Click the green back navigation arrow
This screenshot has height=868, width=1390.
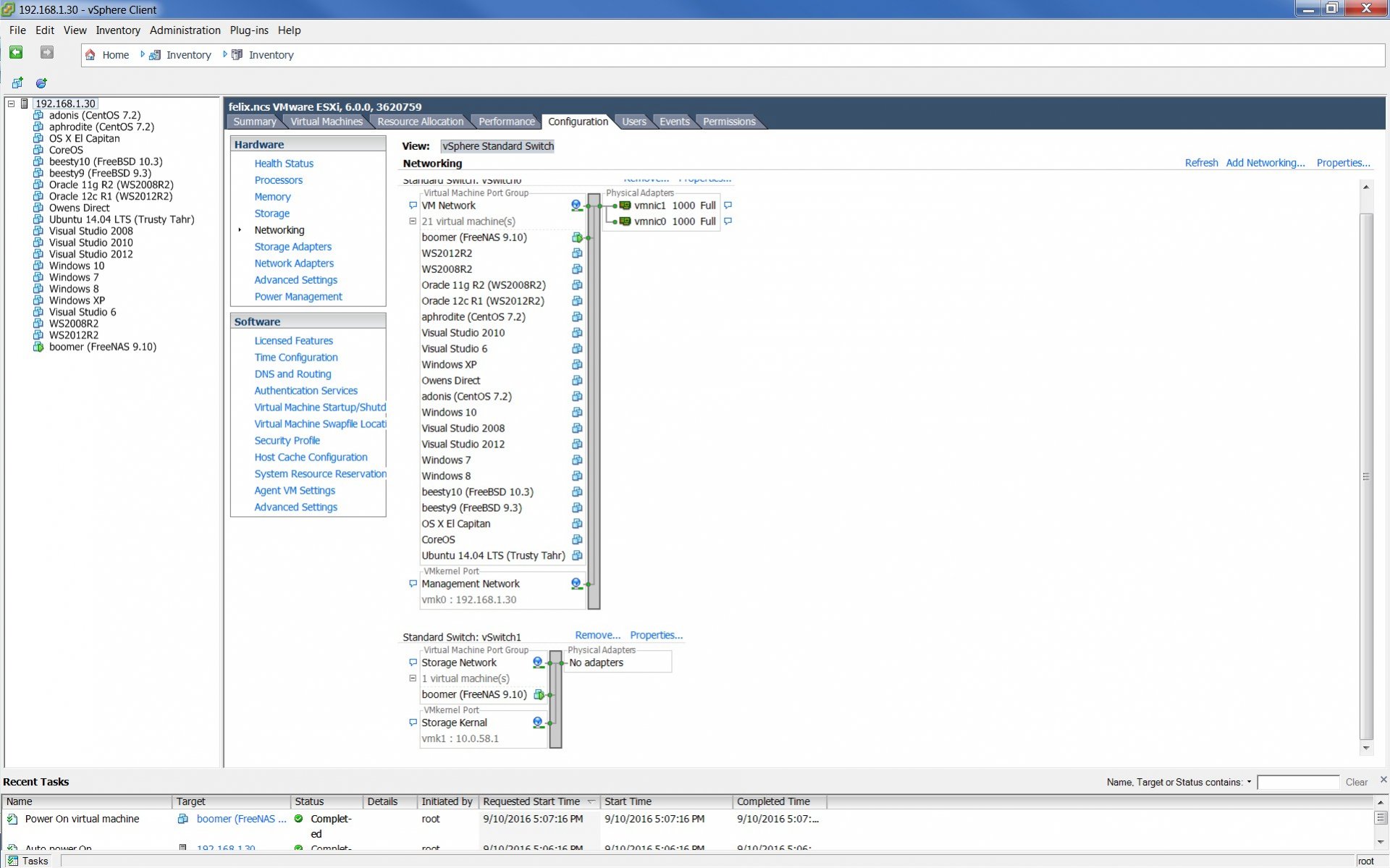click(16, 53)
